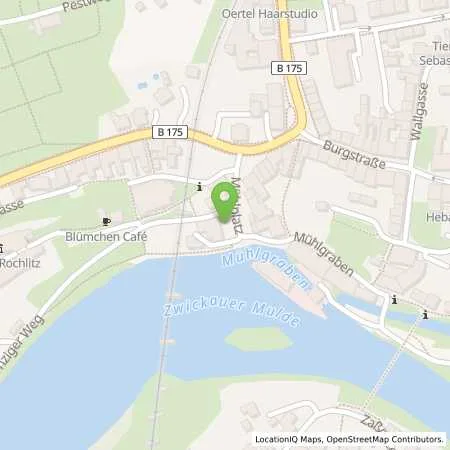Click the B 175 road shield on the western road
The width and height of the screenshot is (450, 450).
[x=170, y=132]
